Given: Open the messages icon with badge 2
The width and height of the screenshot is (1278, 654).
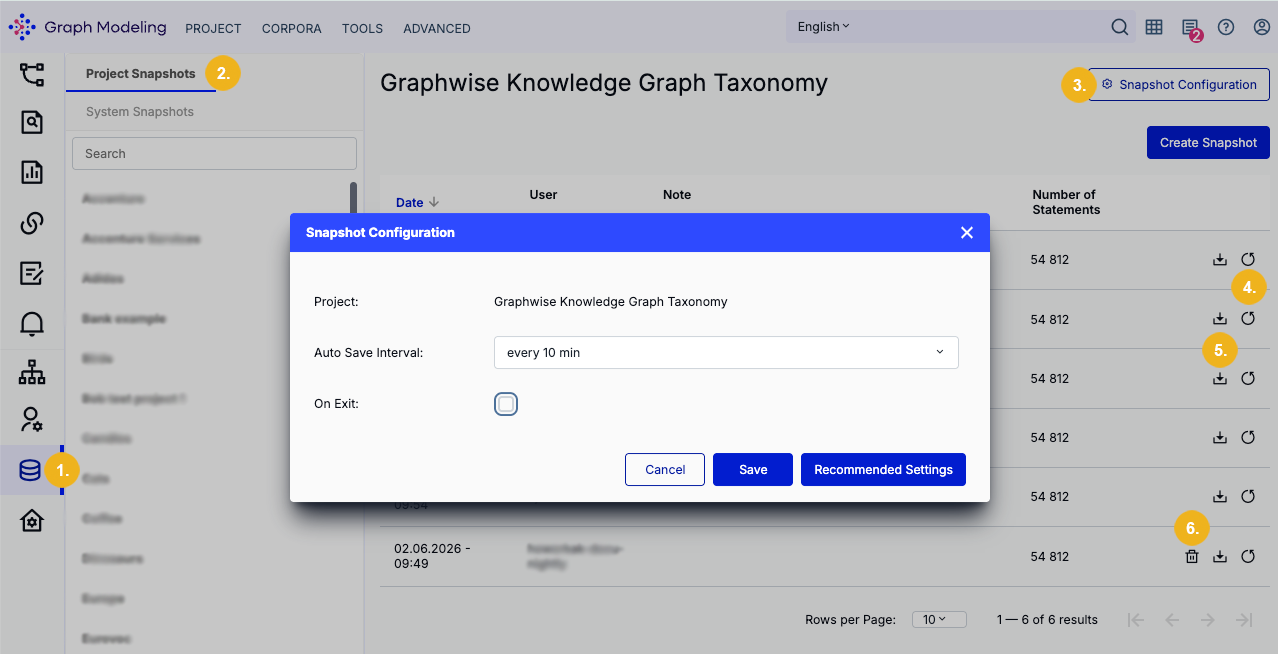Looking at the screenshot, I should (1190, 28).
